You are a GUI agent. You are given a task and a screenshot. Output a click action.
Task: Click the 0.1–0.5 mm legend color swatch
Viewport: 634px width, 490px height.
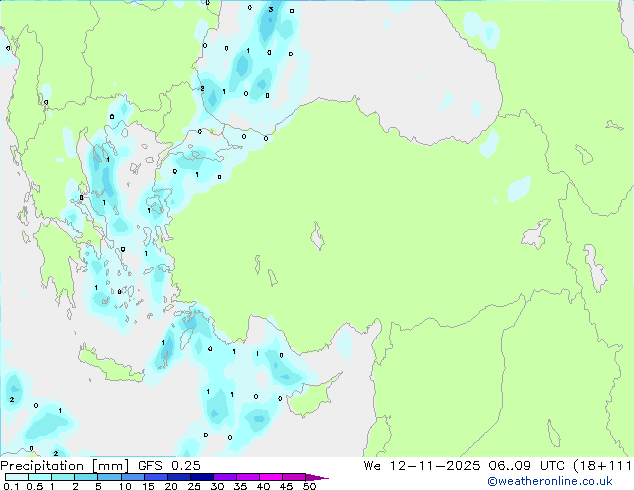(x=17, y=477)
